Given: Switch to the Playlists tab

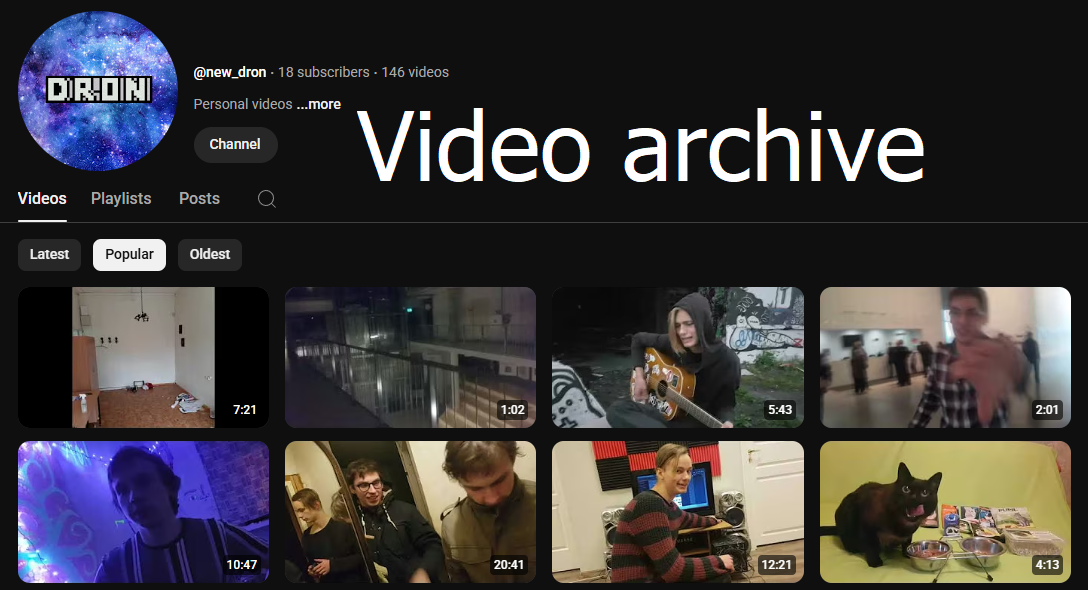Looking at the screenshot, I should [x=121, y=199].
